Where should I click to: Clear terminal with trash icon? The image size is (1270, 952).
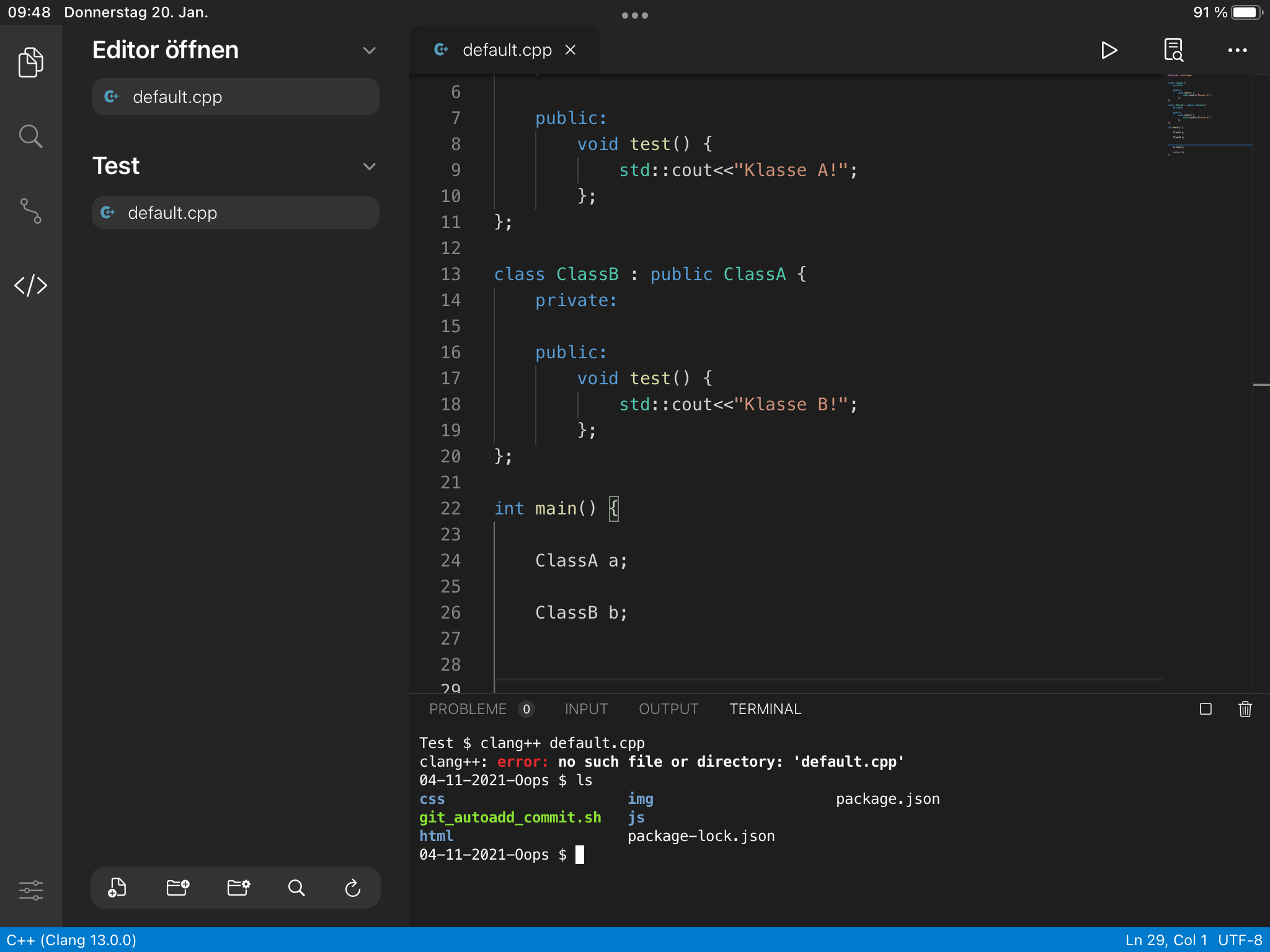click(1245, 709)
